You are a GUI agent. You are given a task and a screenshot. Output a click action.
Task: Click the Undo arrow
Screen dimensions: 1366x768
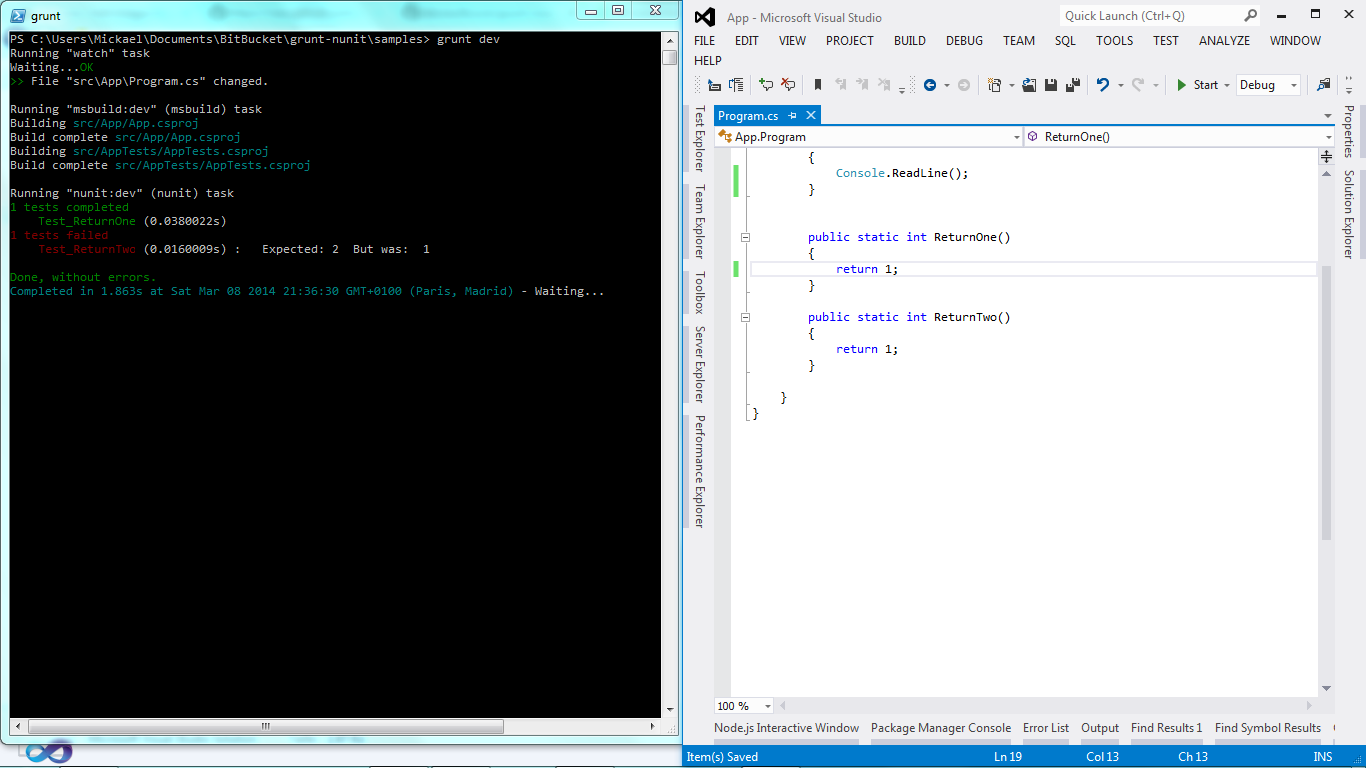coord(1103,85)
